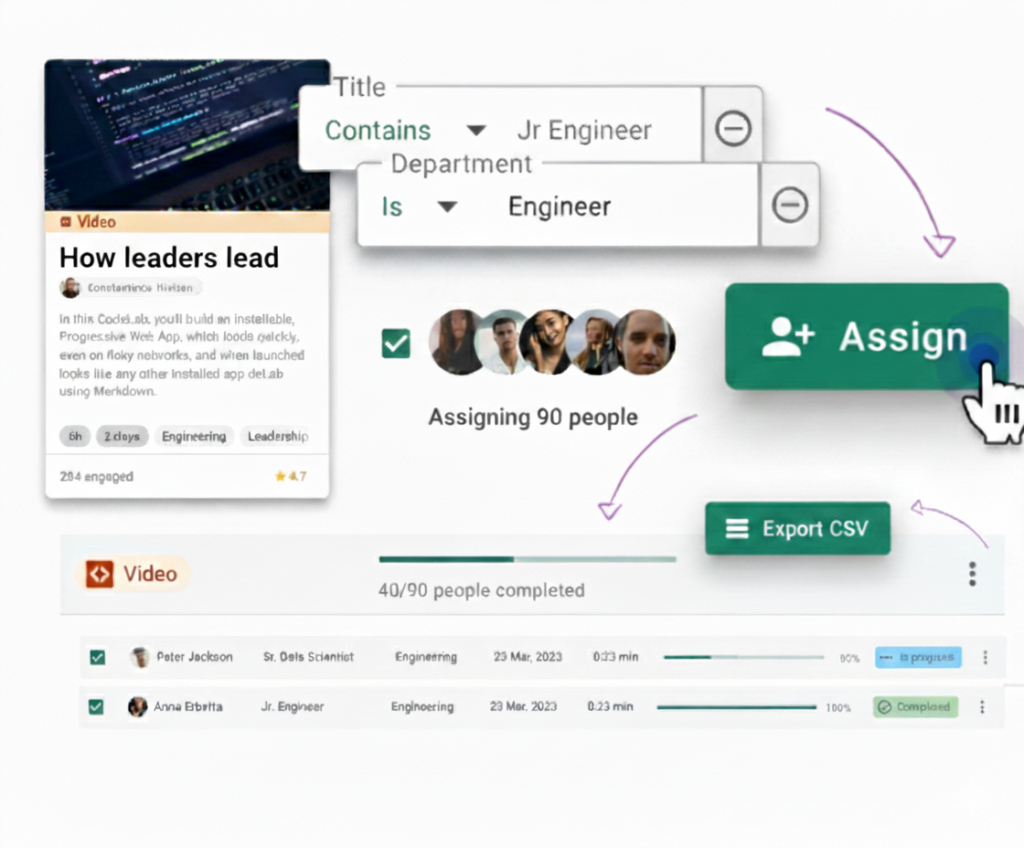
Task: Select the Leadership tag on the card
Action: [277, 436]
